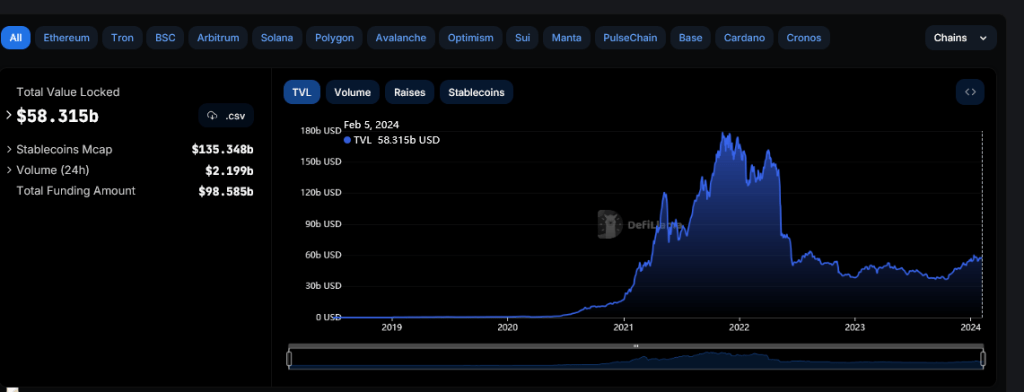Expand the Volume (24h) row
The image size is (1024, 392).
(9, 170)
